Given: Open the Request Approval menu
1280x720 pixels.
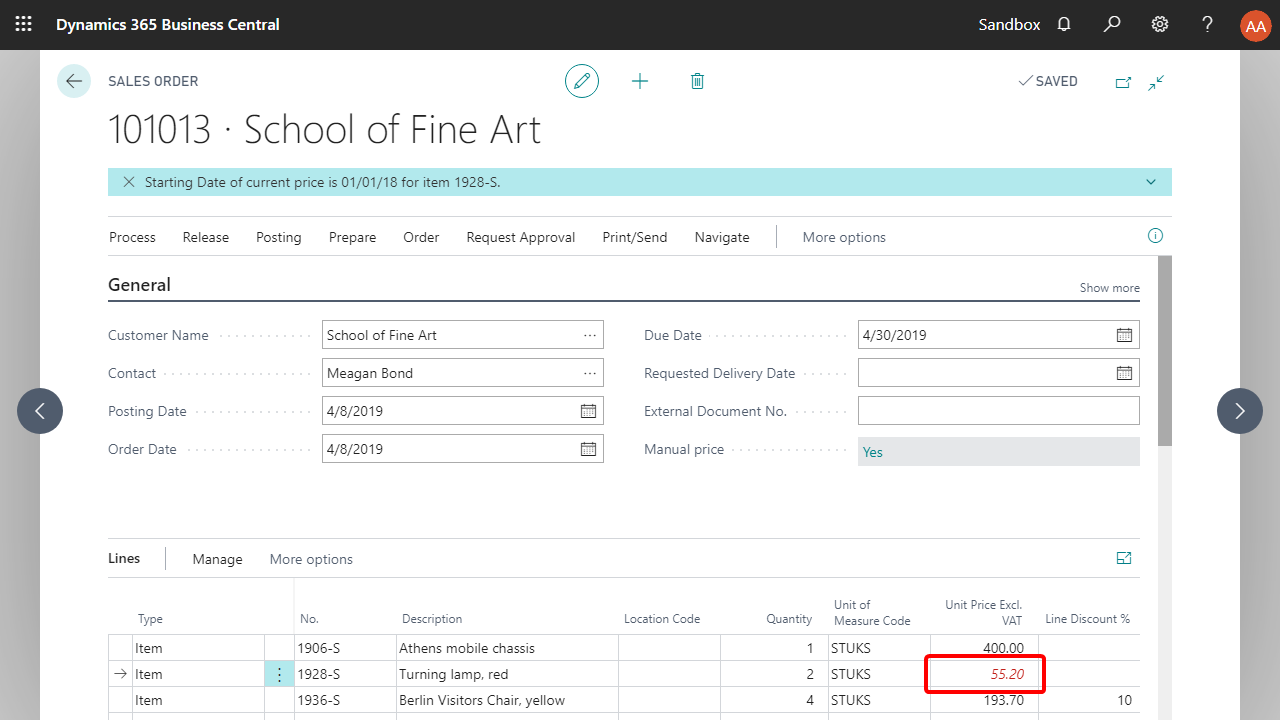Looking at the screenshot, I should [x=520, y=237].
